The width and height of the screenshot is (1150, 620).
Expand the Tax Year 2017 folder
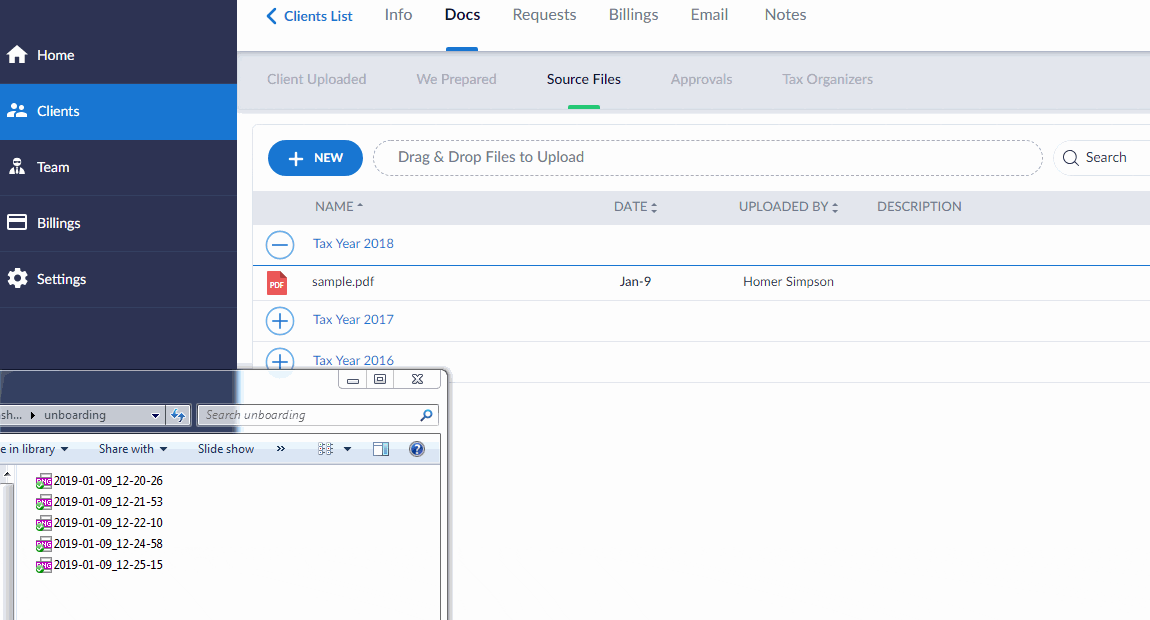coord(280,320)
